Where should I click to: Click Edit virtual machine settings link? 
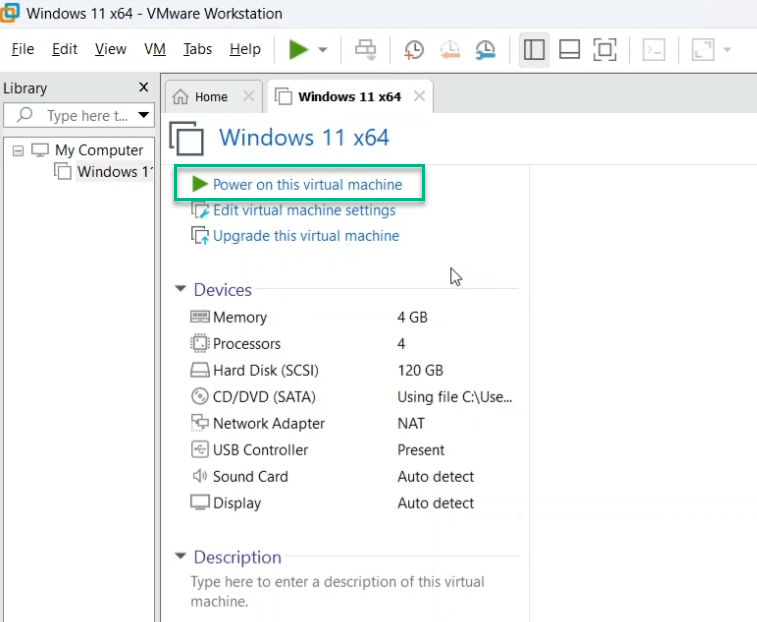click(x=304, y=211)
